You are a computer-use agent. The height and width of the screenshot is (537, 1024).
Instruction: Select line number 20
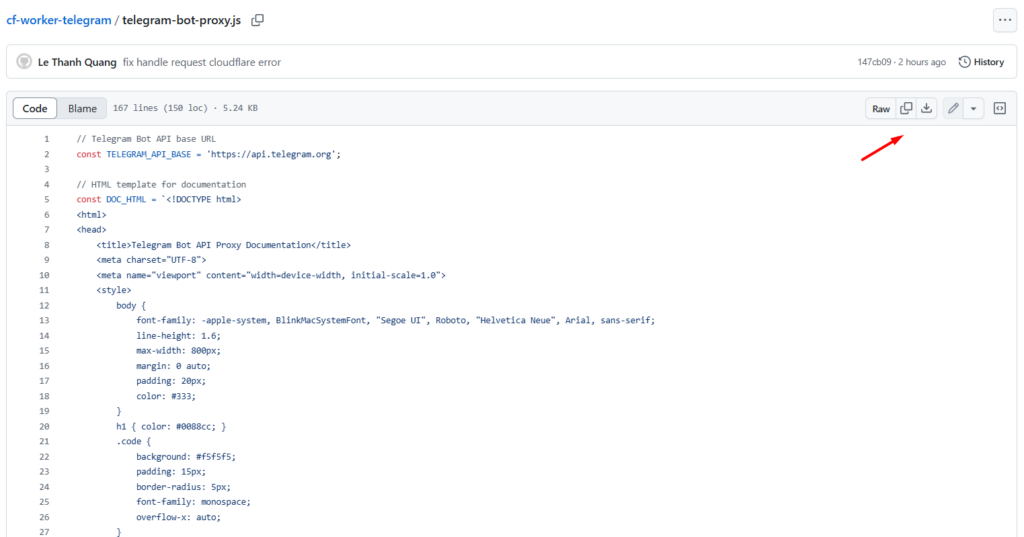coord(44,426)
